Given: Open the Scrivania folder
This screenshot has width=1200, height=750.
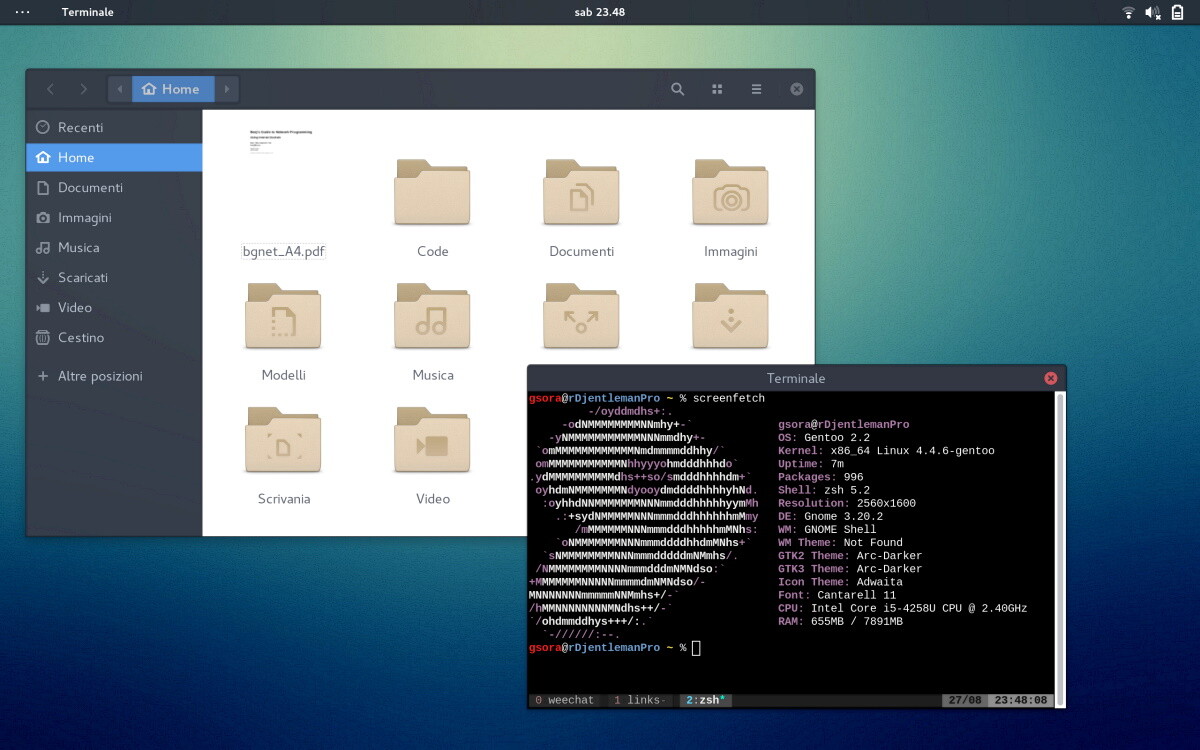Looking at the screenshot, I should click(x=283, y=442).
